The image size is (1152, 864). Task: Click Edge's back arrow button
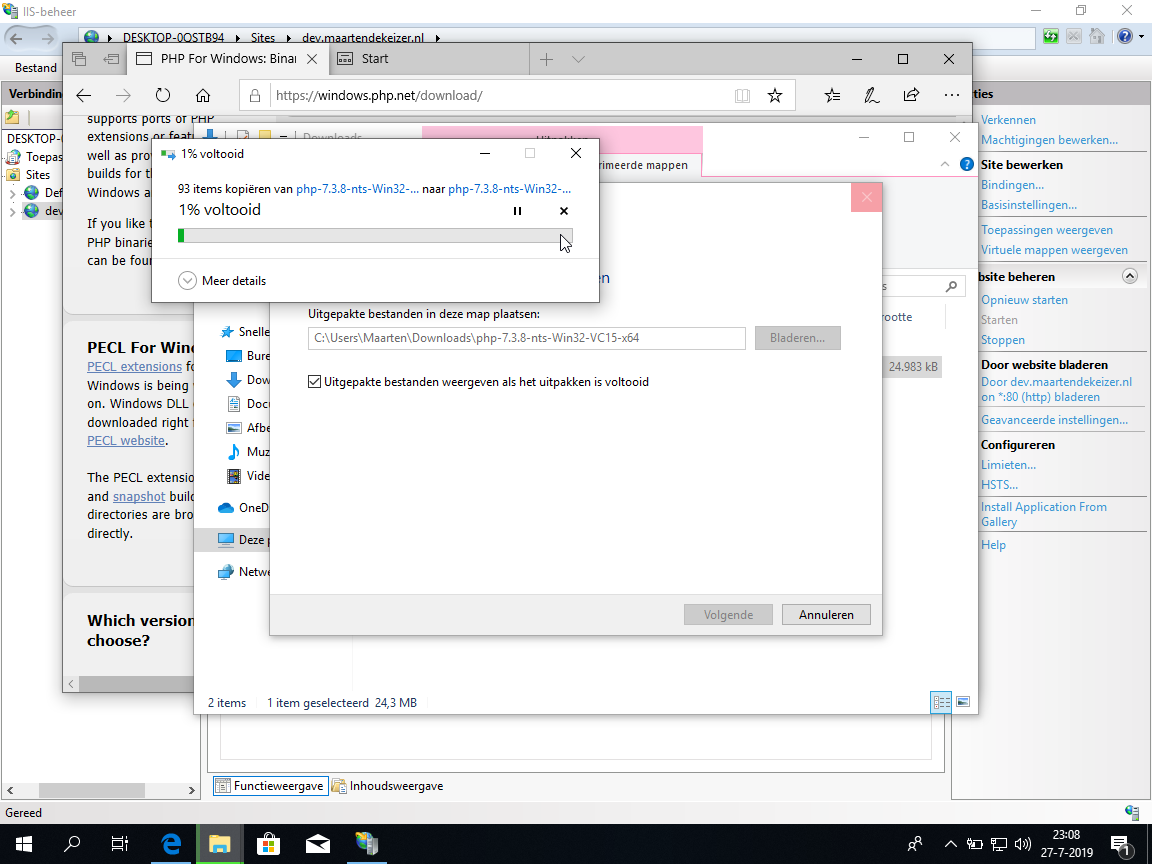84,96
